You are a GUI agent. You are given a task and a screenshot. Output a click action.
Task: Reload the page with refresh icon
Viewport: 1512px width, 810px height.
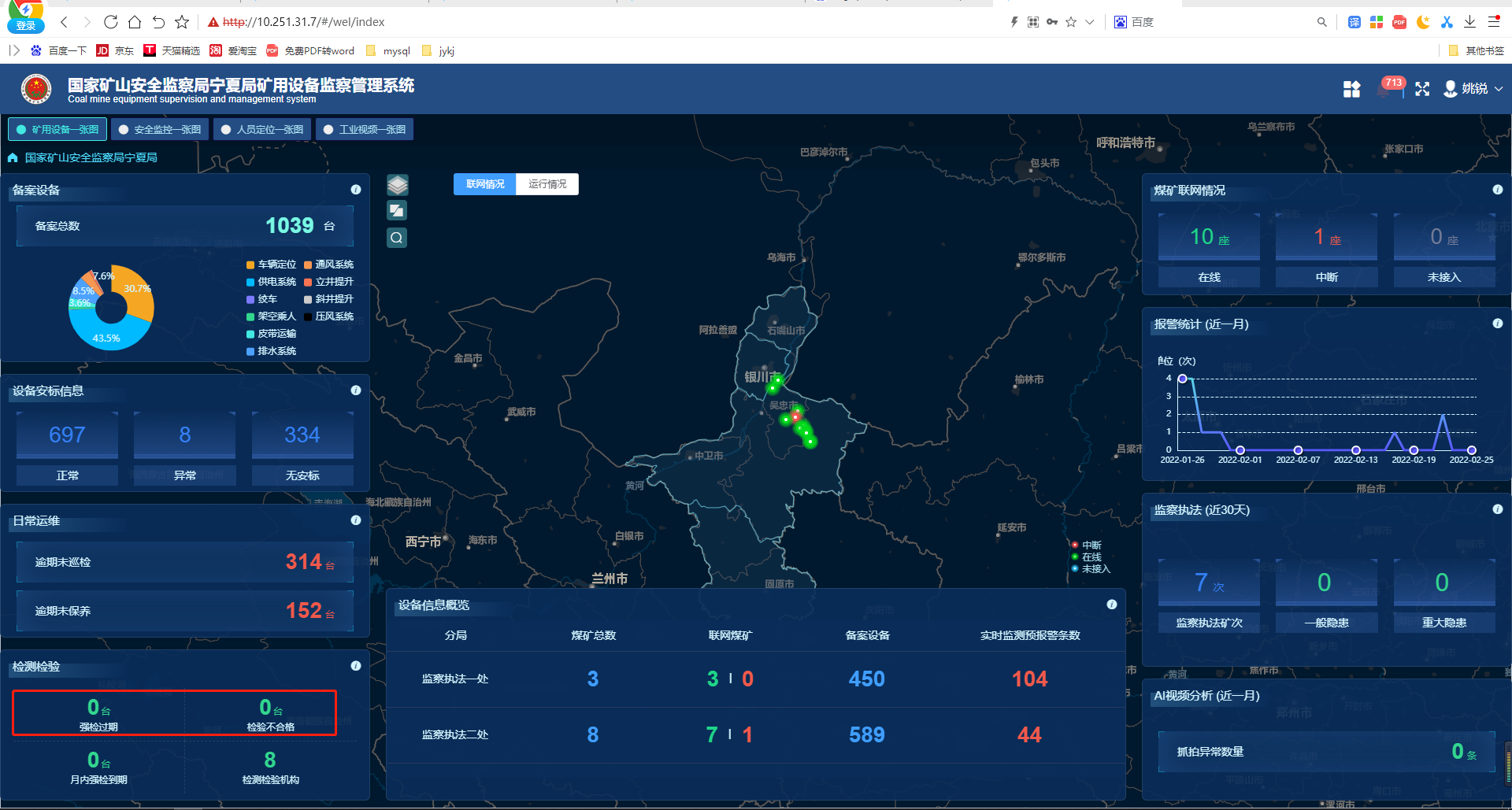click(x=111, y=22)
